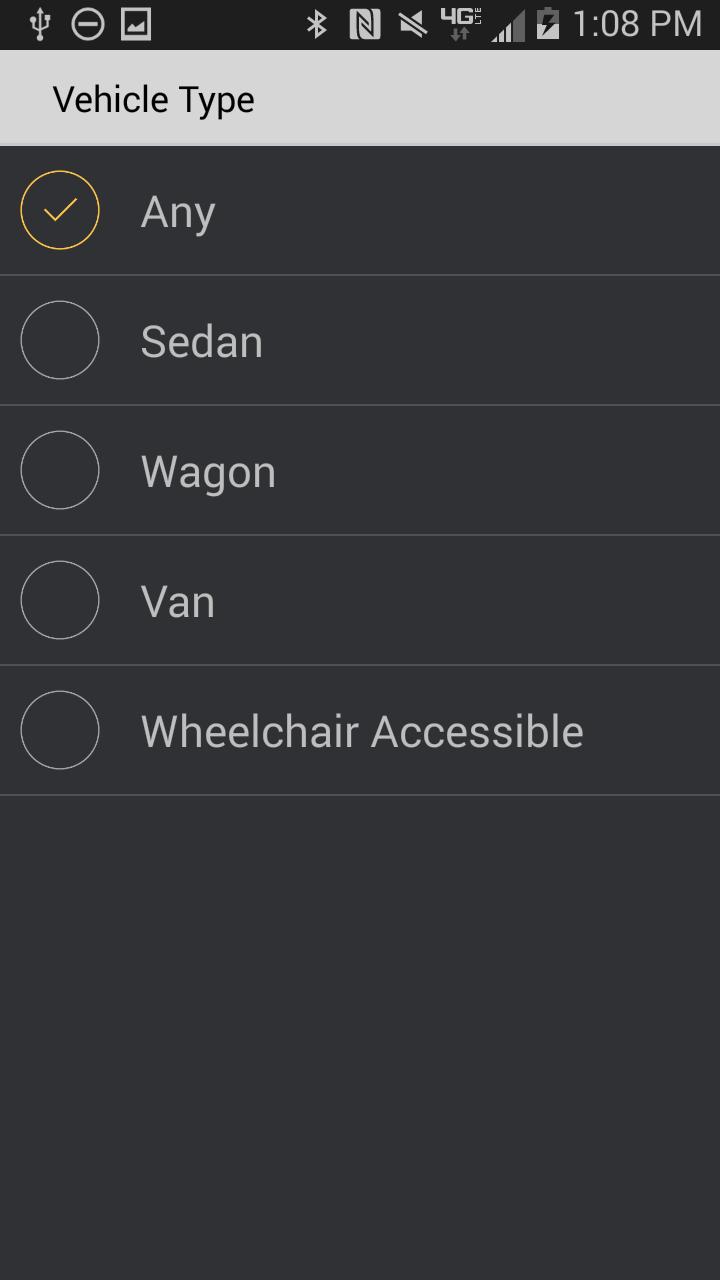
Task: Choose the Sedan label text
Action: pyautogui.click(x=202, y=342)
